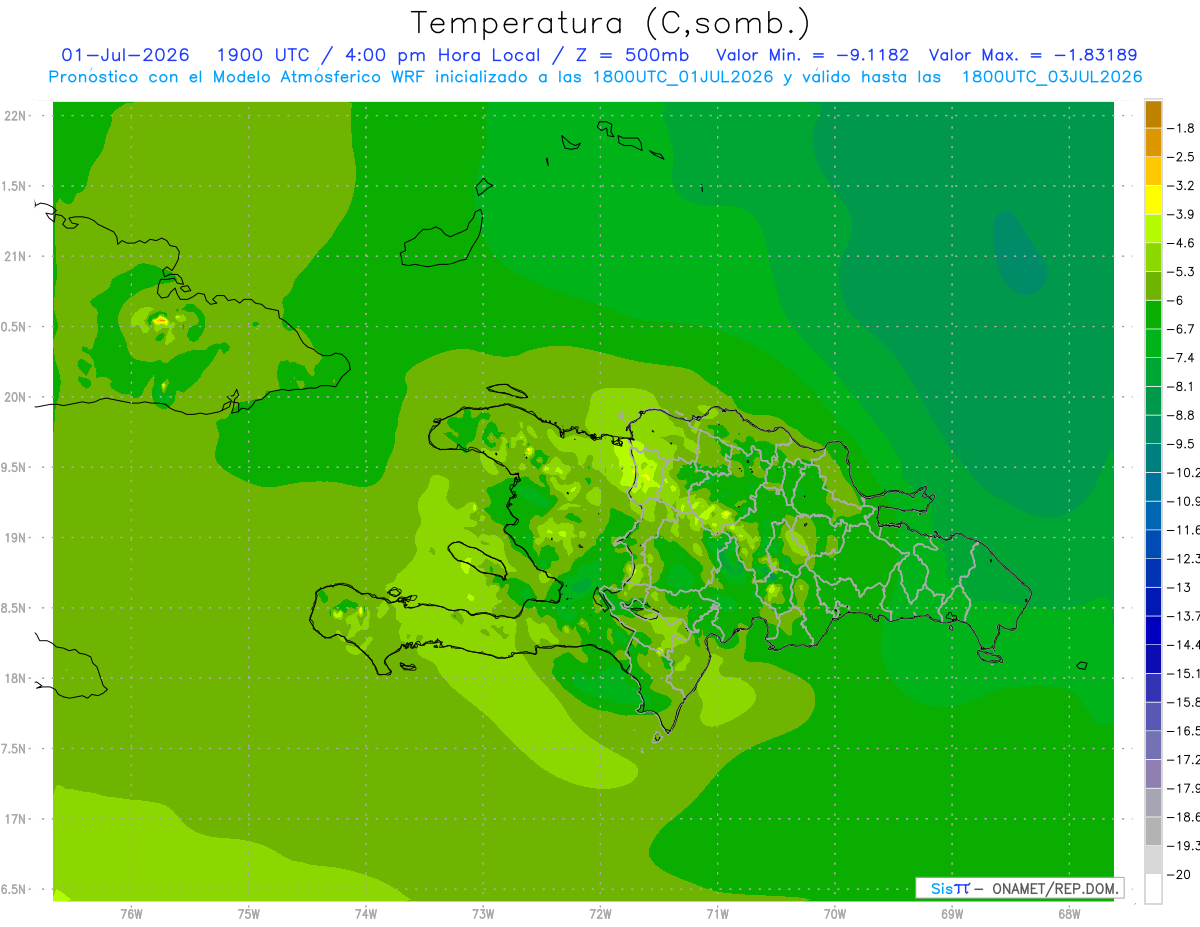Click the '-1.8' colorbar label
Viewport: 1200px width, 927px height.
(1181, 129)
